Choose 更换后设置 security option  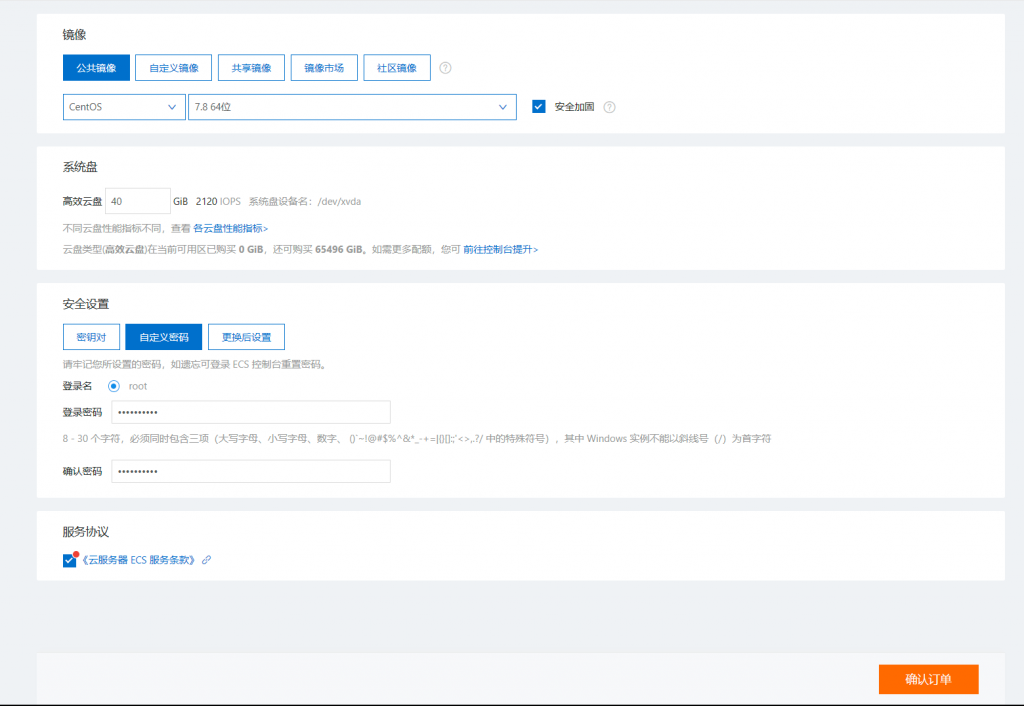point(246,337)
